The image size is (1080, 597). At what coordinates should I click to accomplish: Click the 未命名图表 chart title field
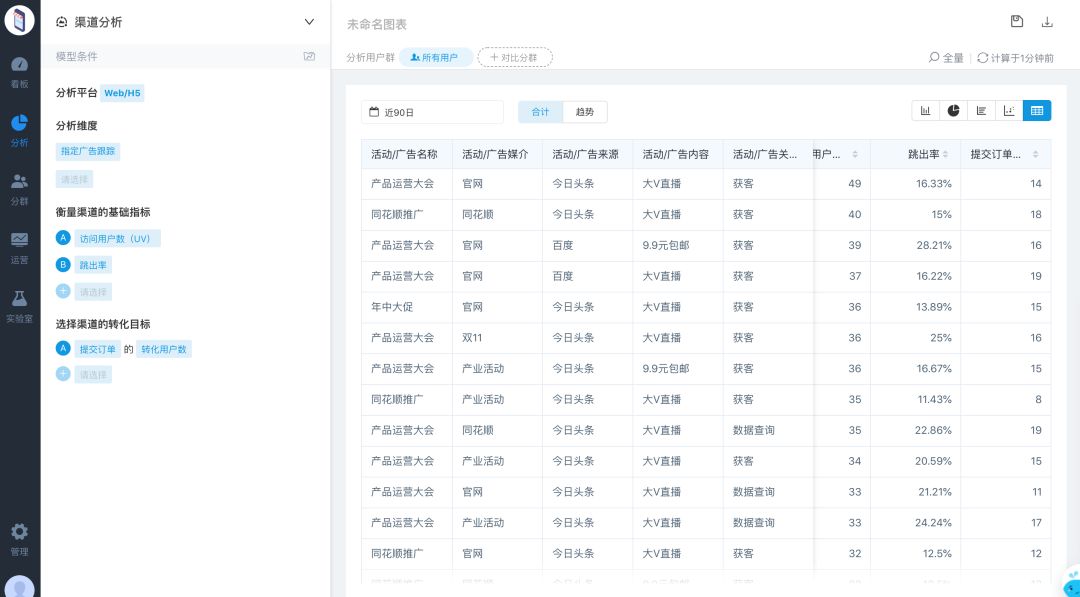[x=377, y=24]
